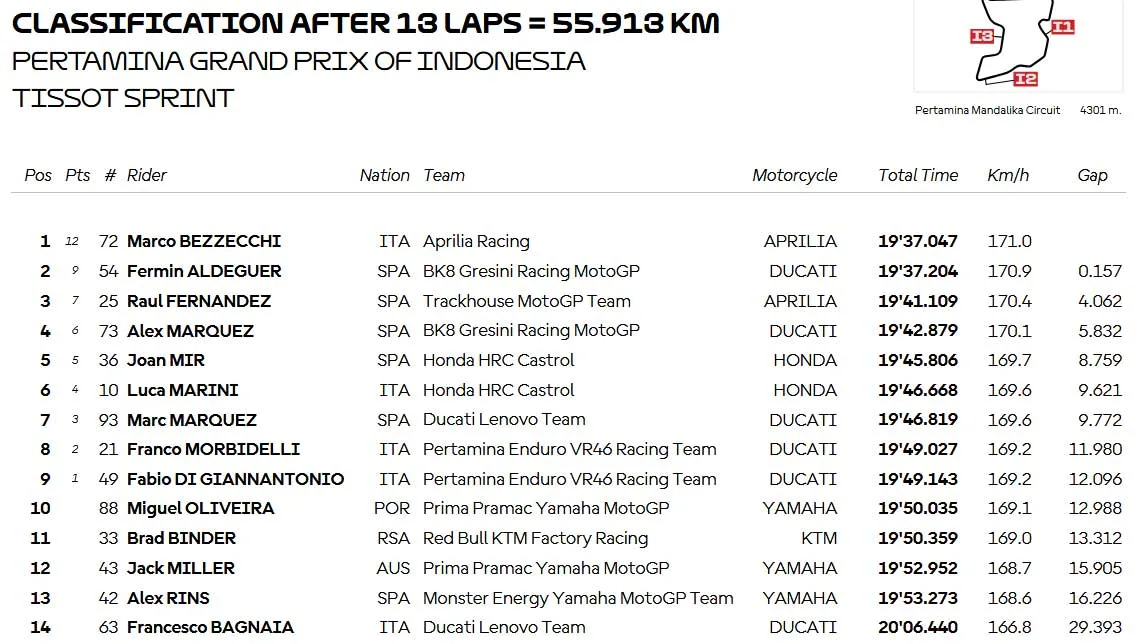1146x644 pixels.
Task: Click the TISSOT SPRINT heading
Action: [x=123, y=98]
